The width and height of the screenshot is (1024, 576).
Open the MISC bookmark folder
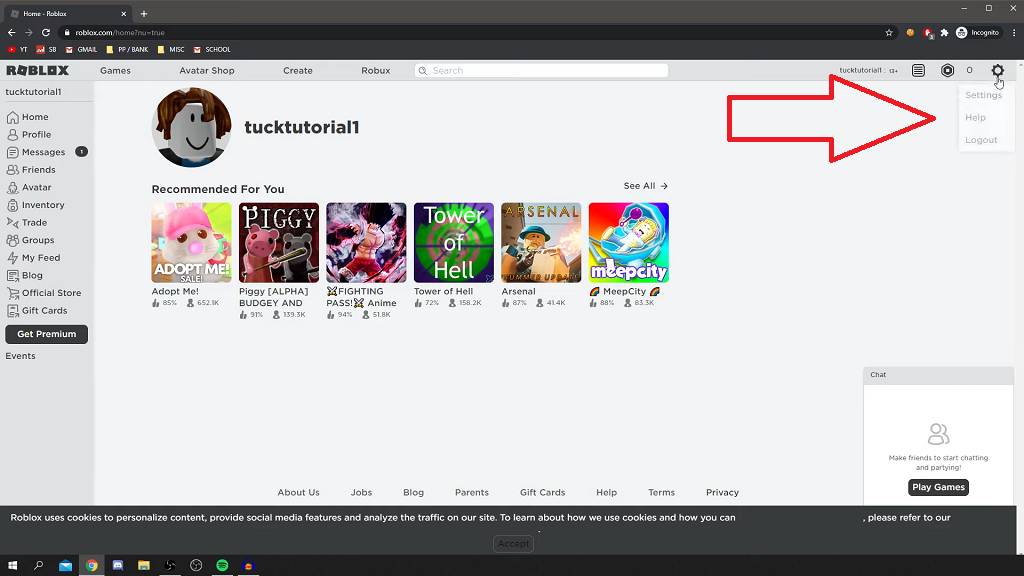[x=170, y=50]
